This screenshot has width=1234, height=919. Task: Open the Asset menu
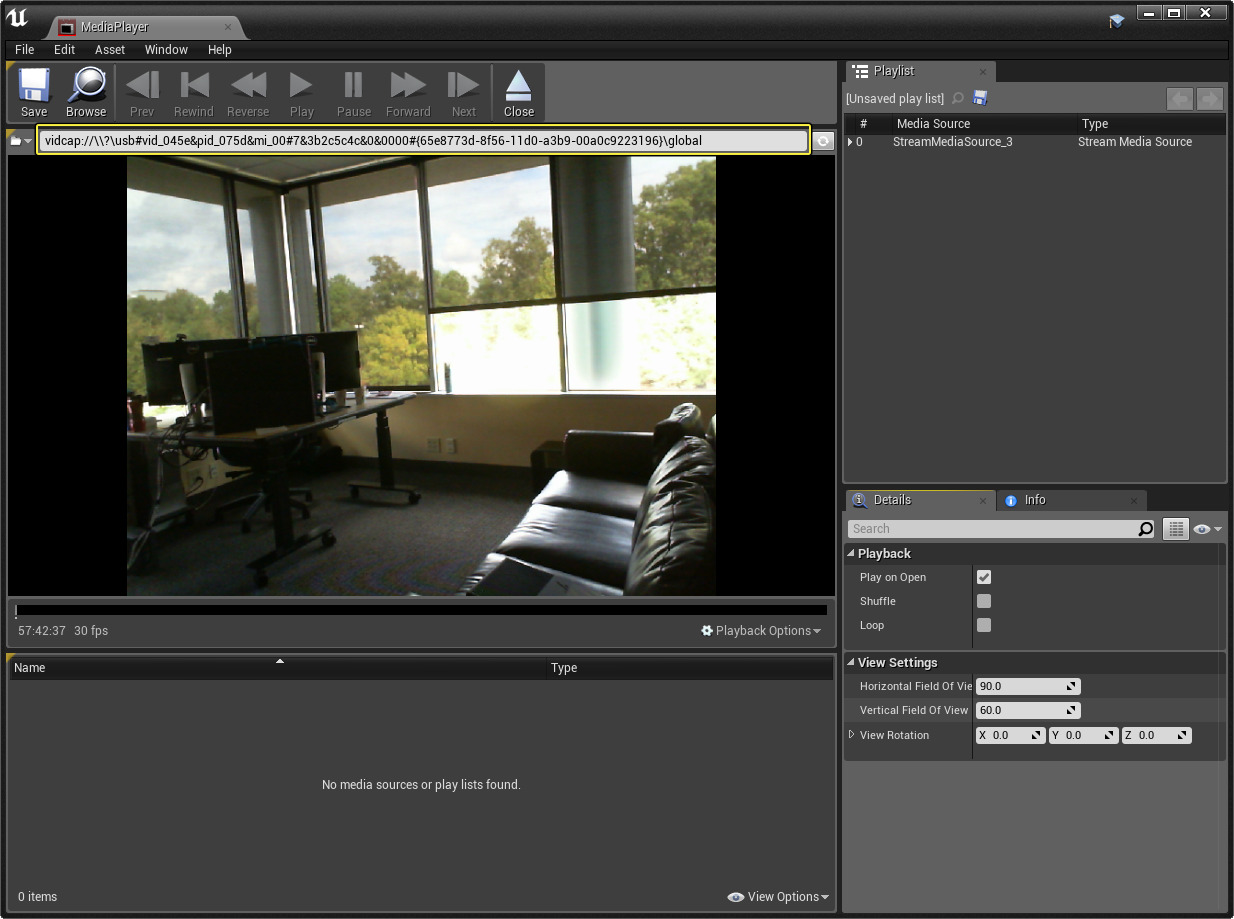110,50
